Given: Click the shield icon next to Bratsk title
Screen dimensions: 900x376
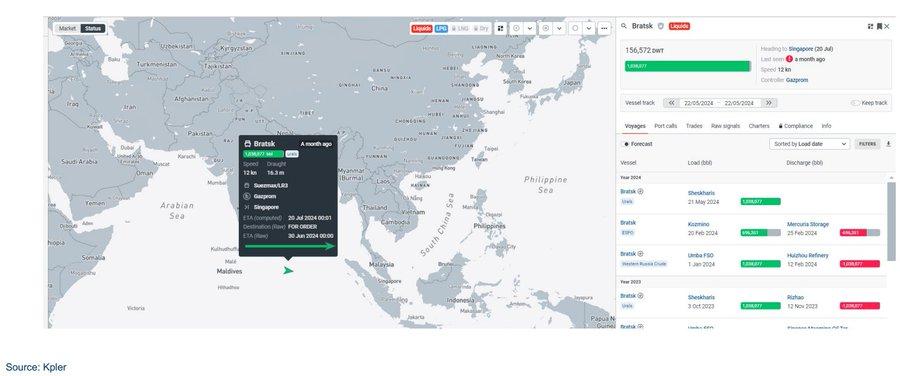Looking at the screenshot, I should coord(661,26).
